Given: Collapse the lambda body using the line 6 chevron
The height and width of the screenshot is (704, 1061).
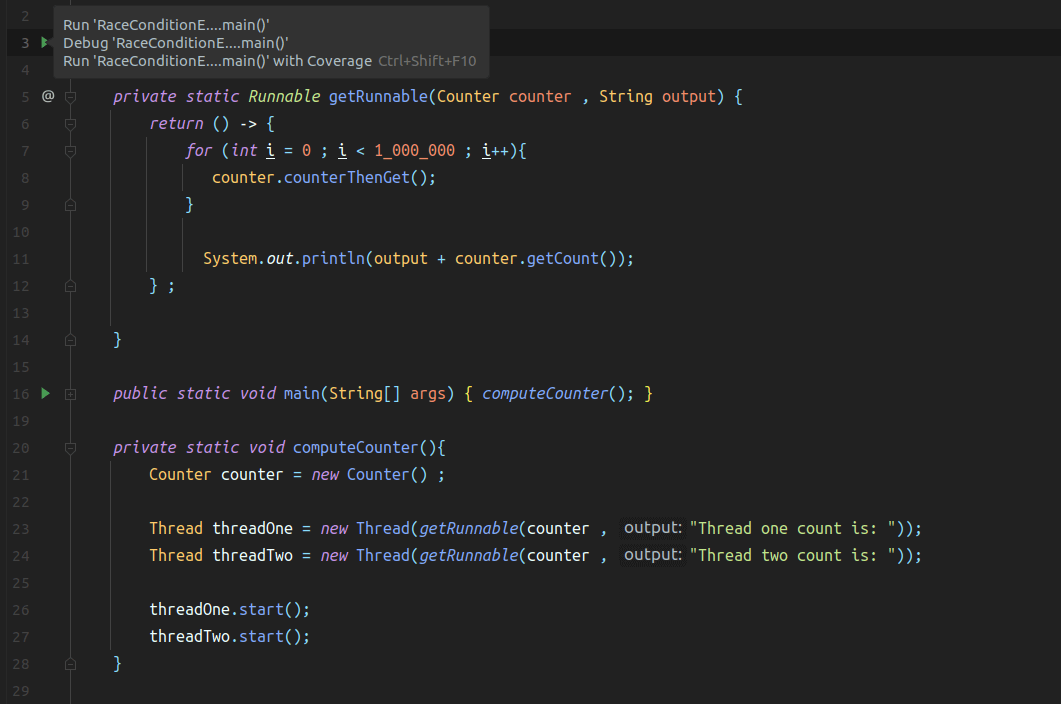Looking at the screenshot, I should (70, 123).
